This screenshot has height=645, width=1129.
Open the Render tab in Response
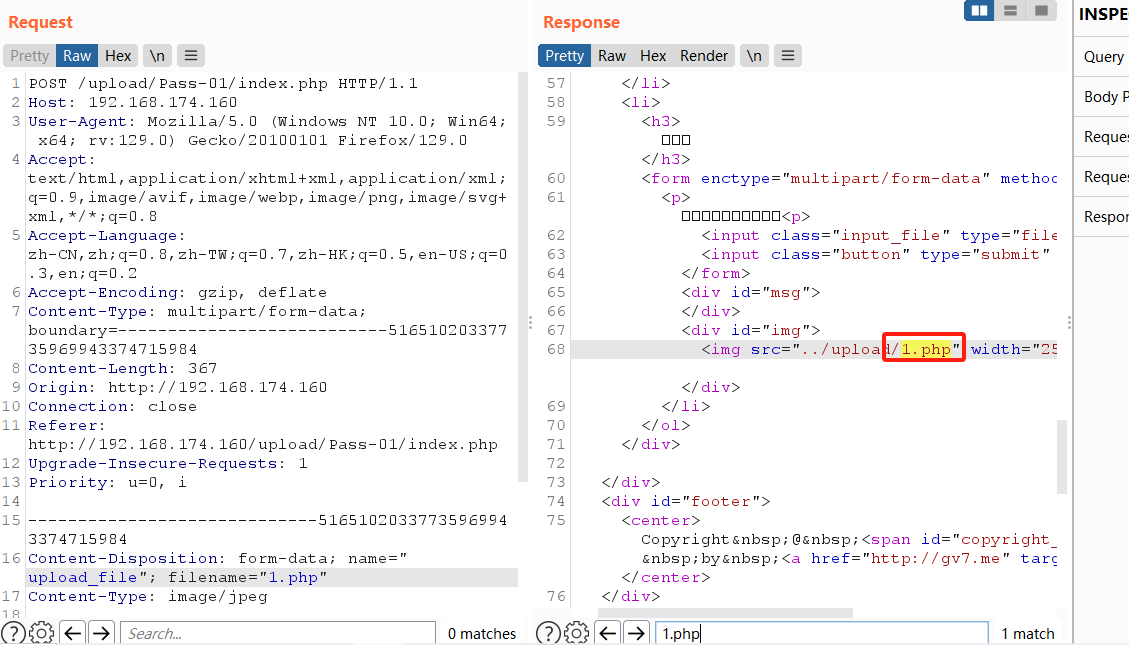click(704, 55)
